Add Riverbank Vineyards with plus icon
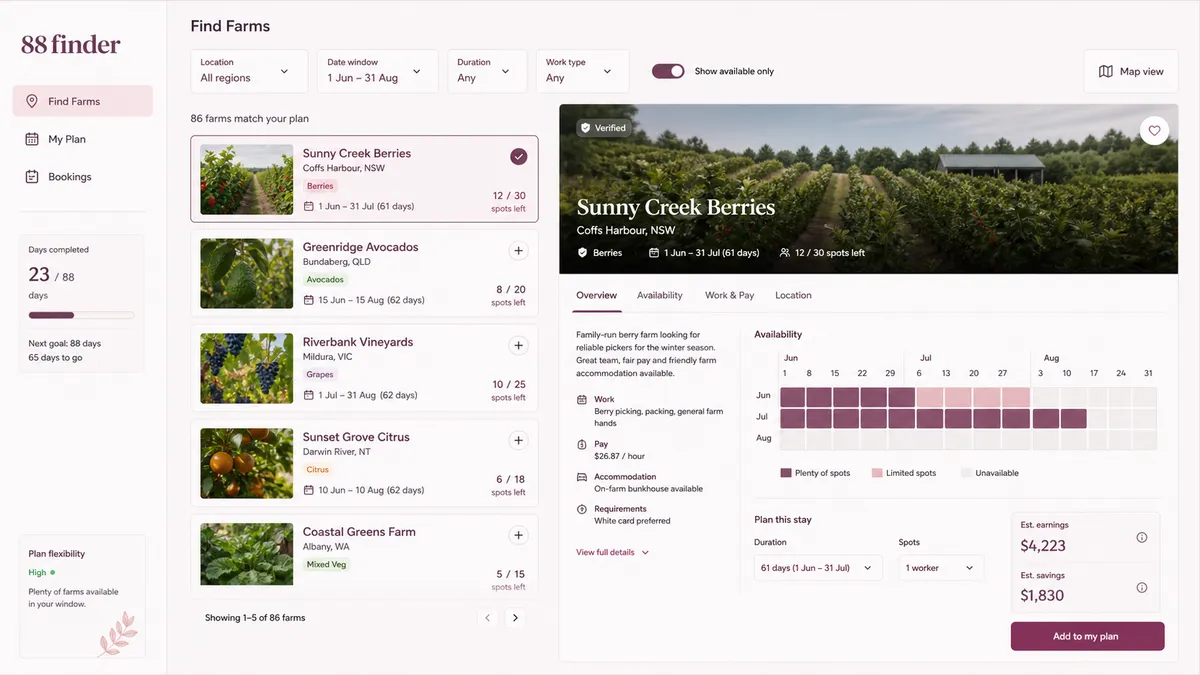Screen dimensions: 1200x675 (x=518, y=346)
